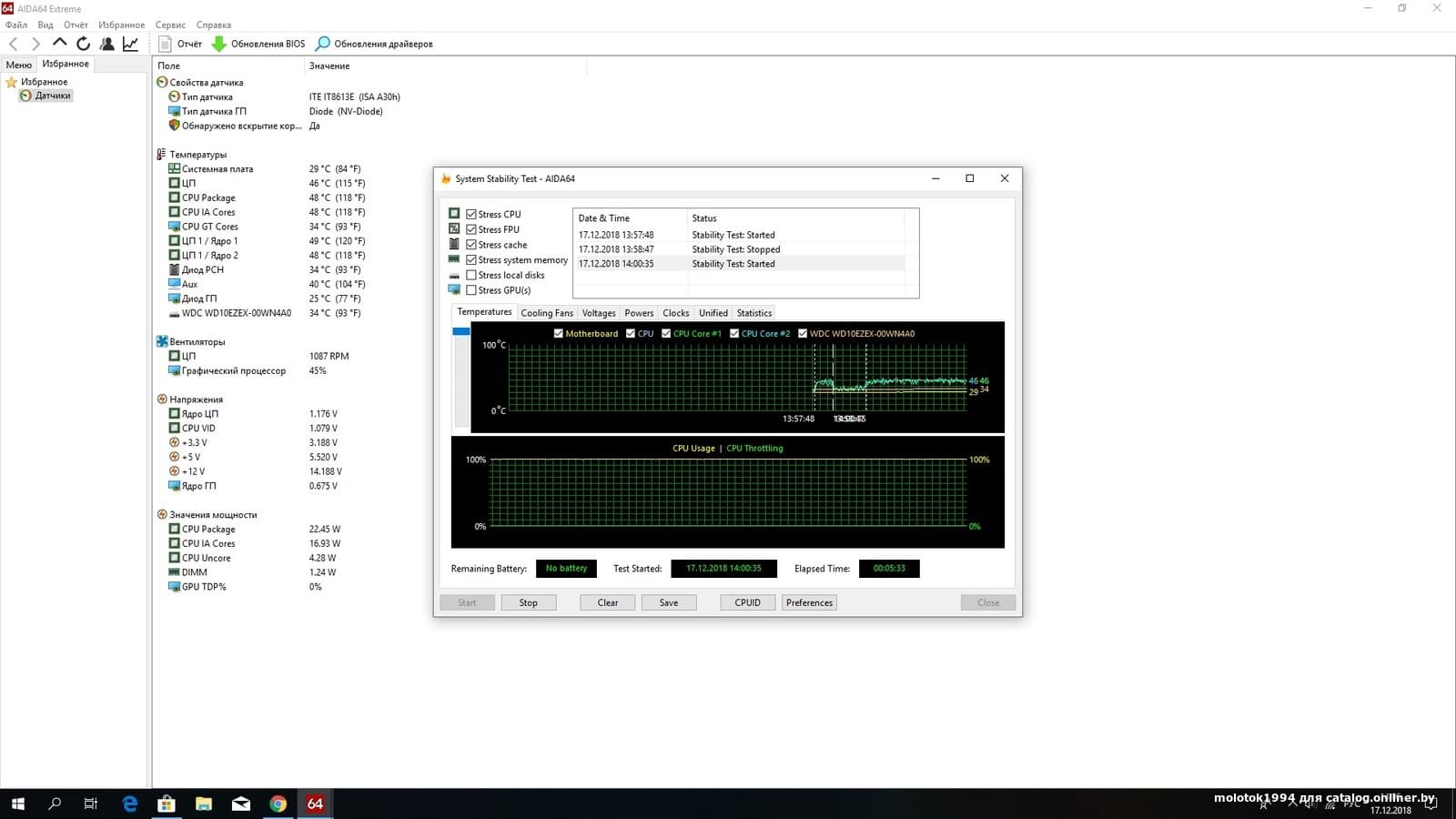Click the Значения мощности section icon
The image size is (1456, 819).
(x=162, y=515)
